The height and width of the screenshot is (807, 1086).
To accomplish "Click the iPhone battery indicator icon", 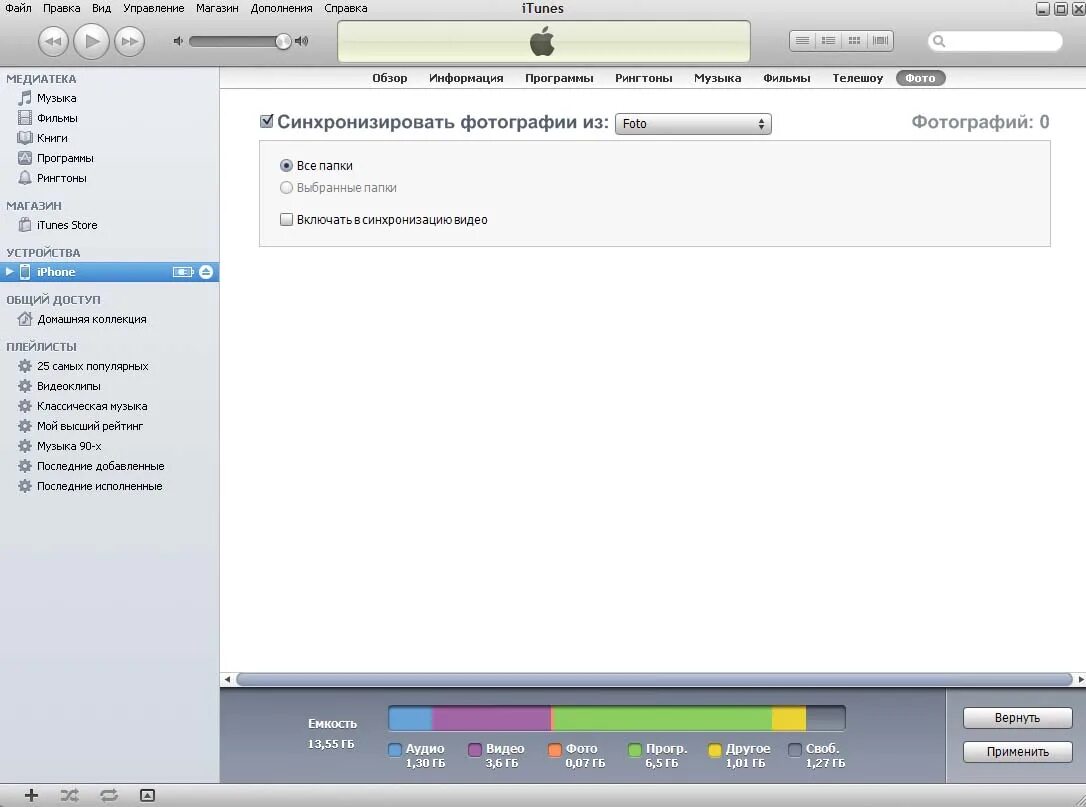I will click(183, 272).
